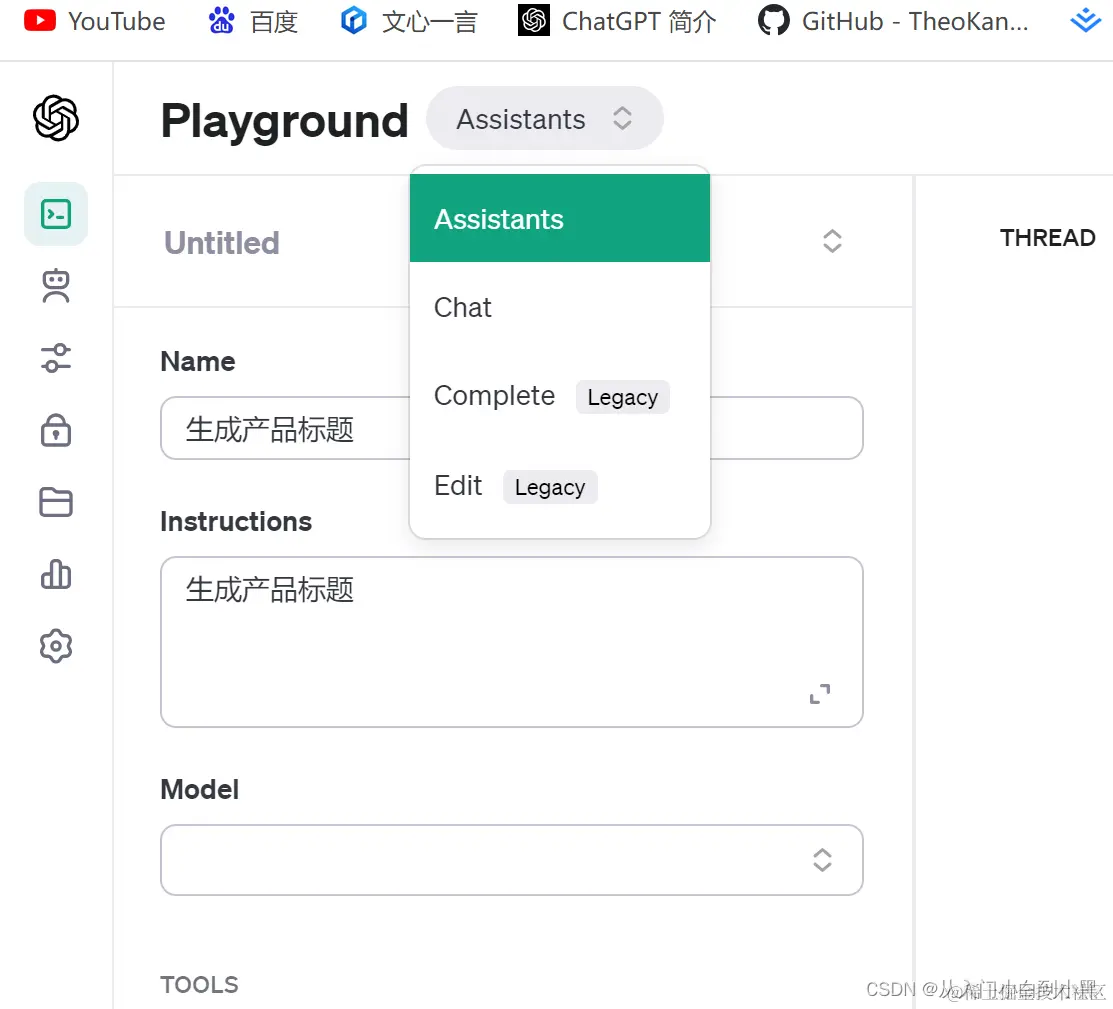Viewport: 1113px width, 1009px height.
Task: Open the ChatGPT 简介 bookmark
Action: point(617,21)
